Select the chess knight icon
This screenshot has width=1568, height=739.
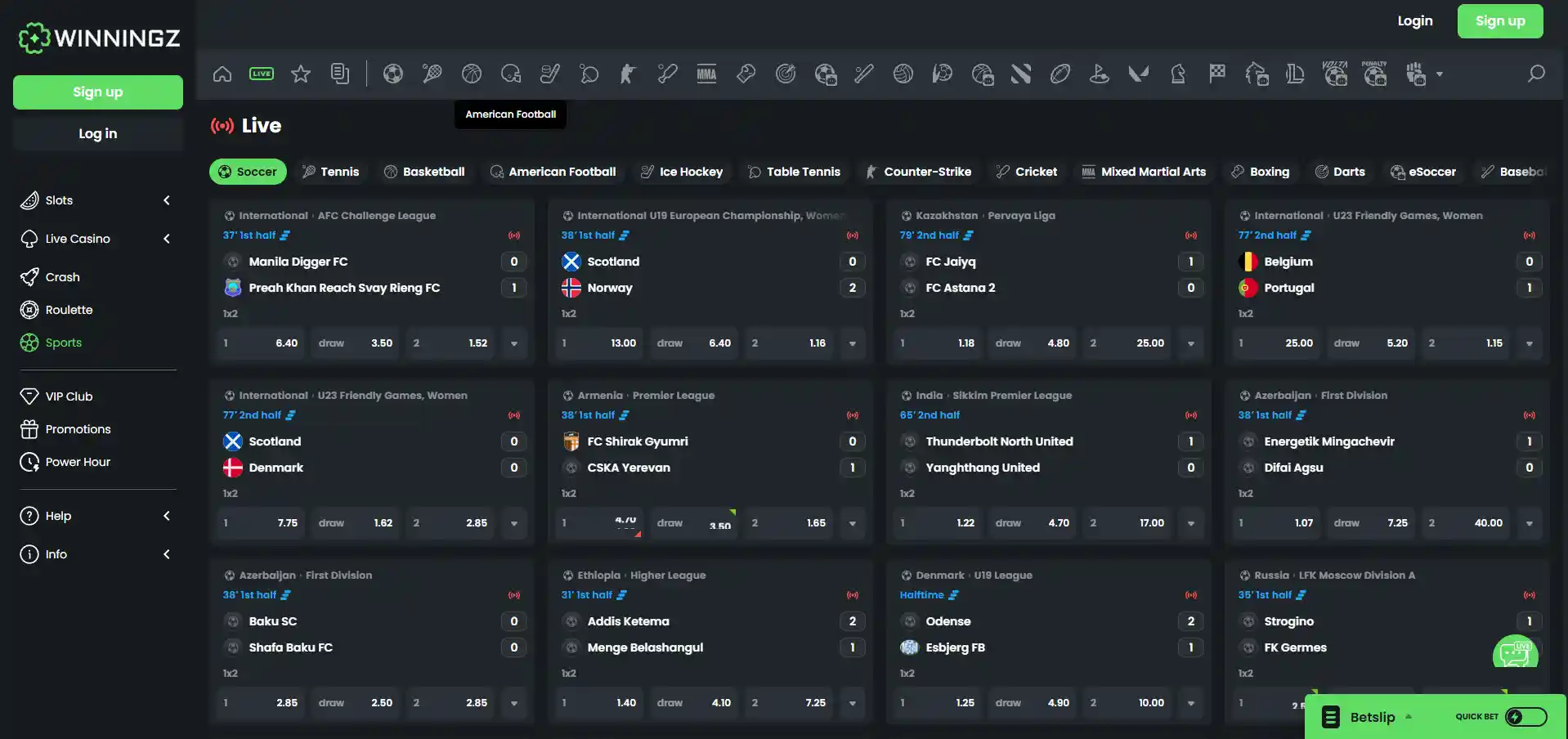point(1178,74)
